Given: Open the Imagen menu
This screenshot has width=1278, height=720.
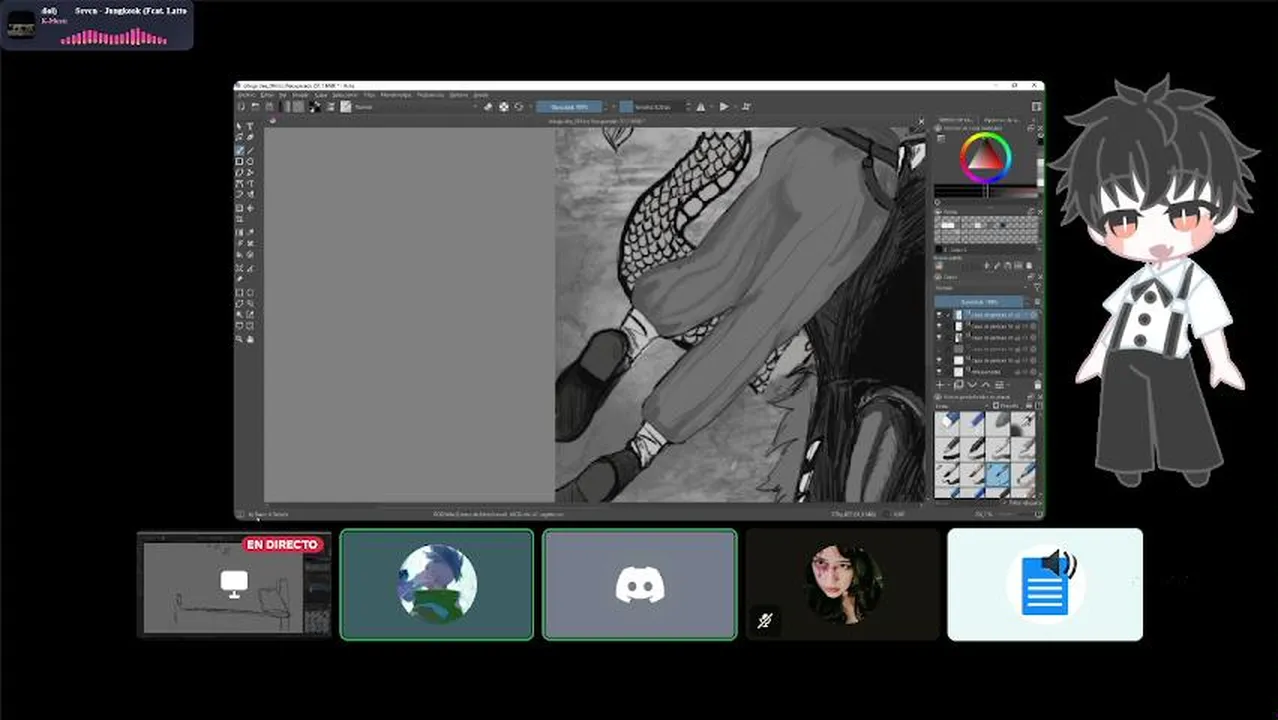Looking at the screenshot, I should point(300,95).
